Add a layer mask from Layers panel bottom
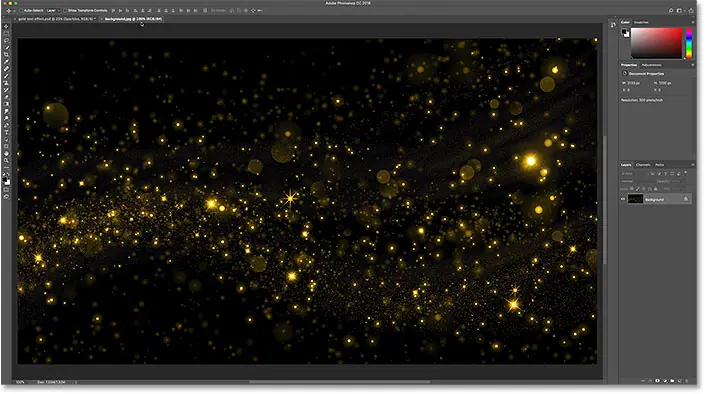 point(657,381)
